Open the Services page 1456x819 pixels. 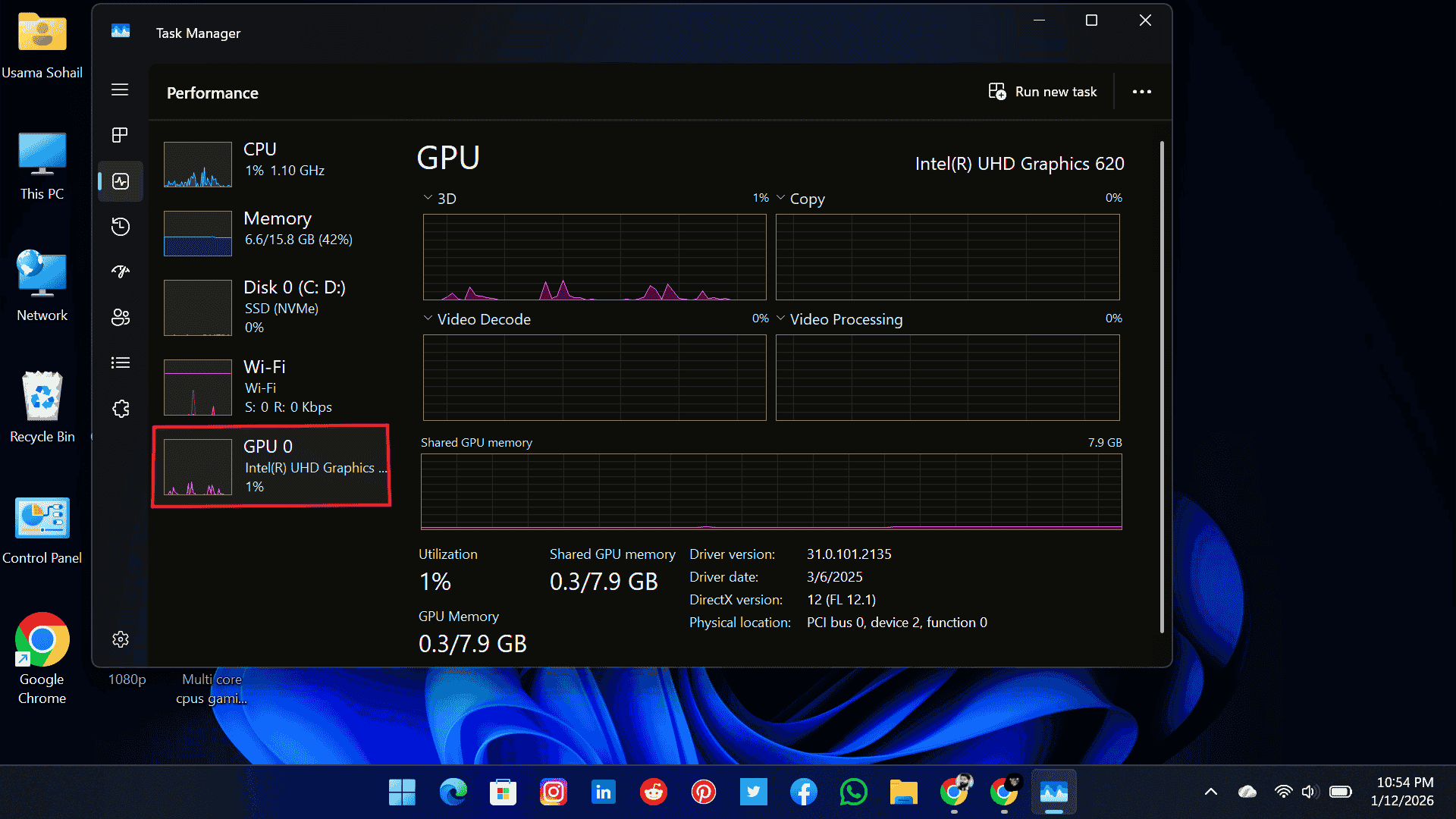(120, 408)
